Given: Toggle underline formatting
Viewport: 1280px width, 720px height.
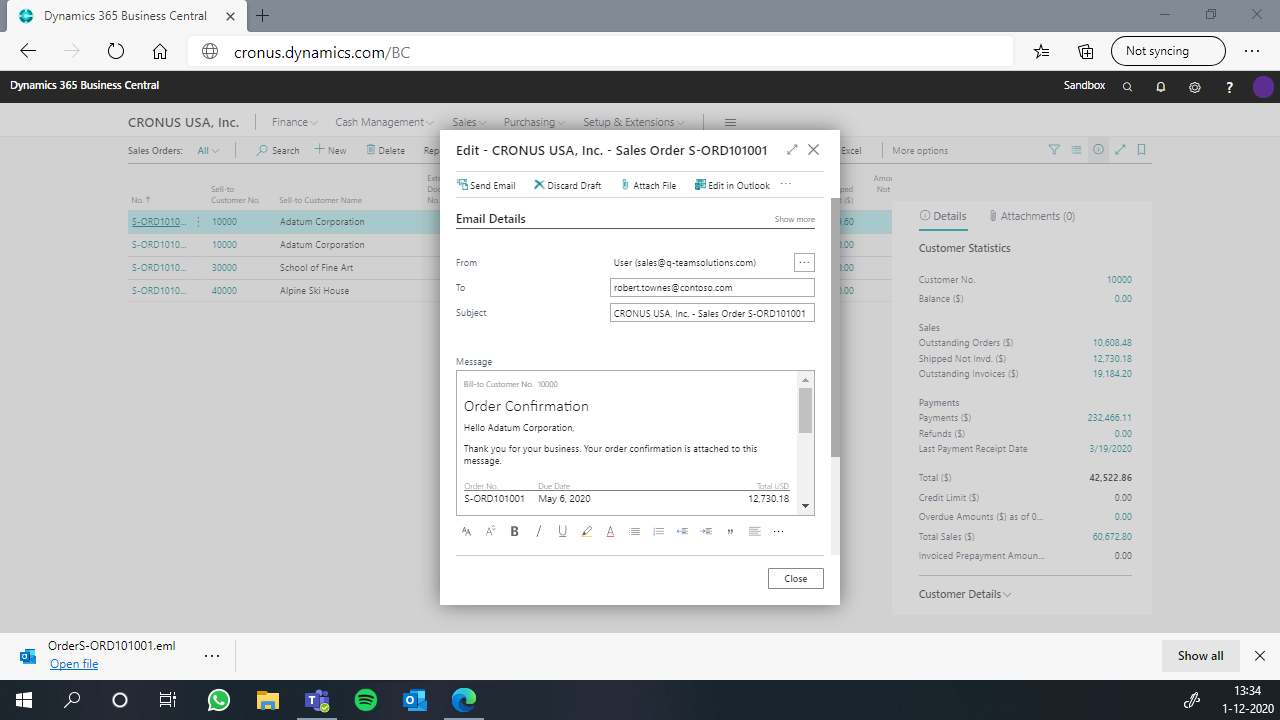Looking at the screenshot, I should pos(562,532).
